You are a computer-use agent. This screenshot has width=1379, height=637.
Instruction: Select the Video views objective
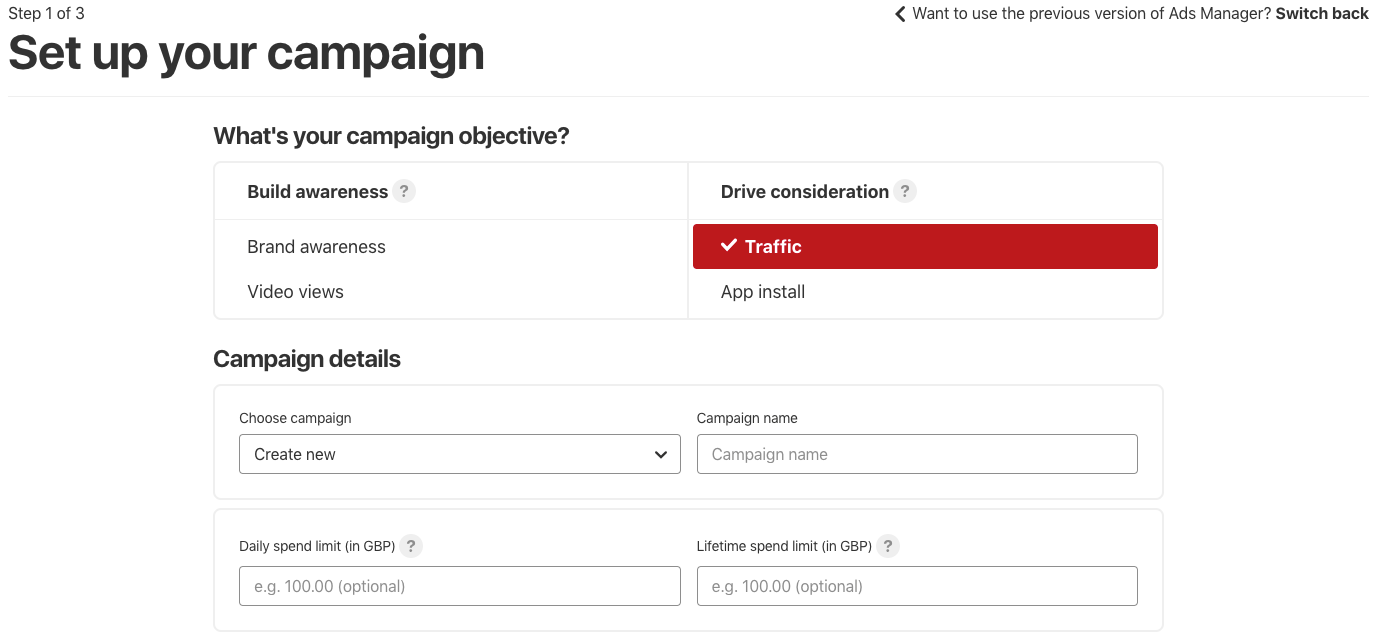click(x=295, y=292)
